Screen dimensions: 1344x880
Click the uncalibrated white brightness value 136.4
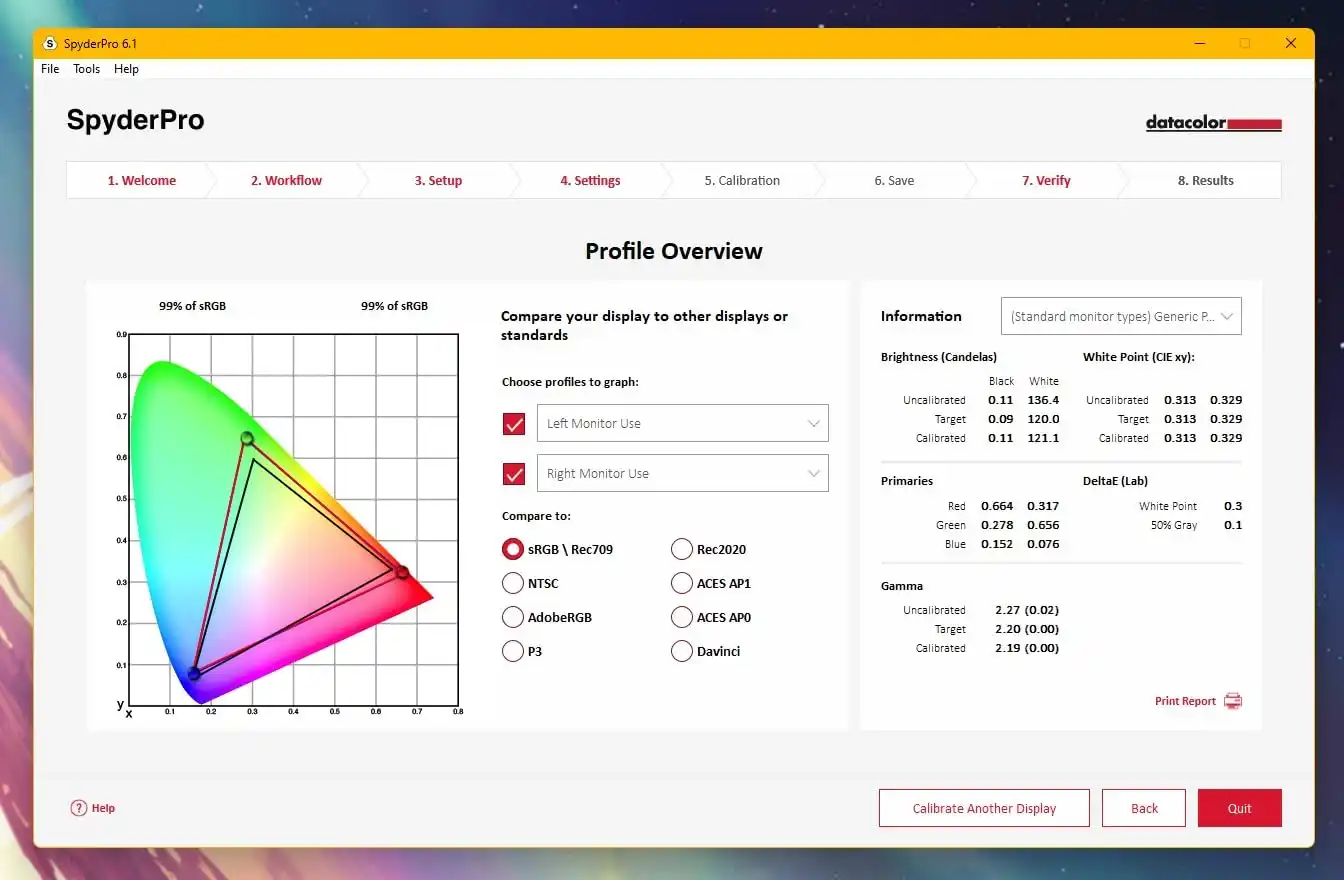click(x=1043, y=400)
